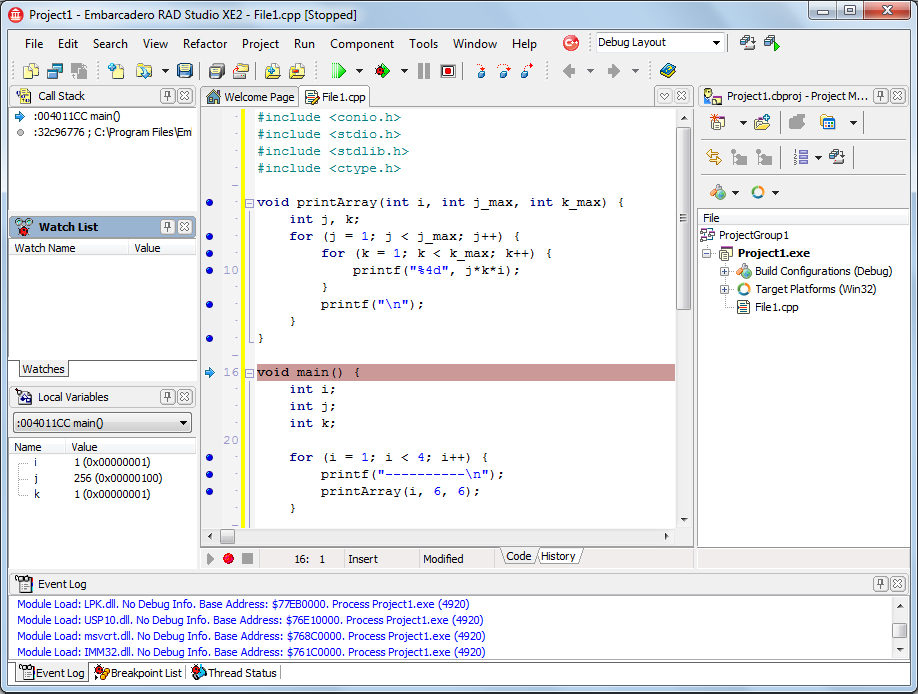The image size is (918, 694).
Task: Collapse the Project1.exe tree node
Action: coord(707,254)
